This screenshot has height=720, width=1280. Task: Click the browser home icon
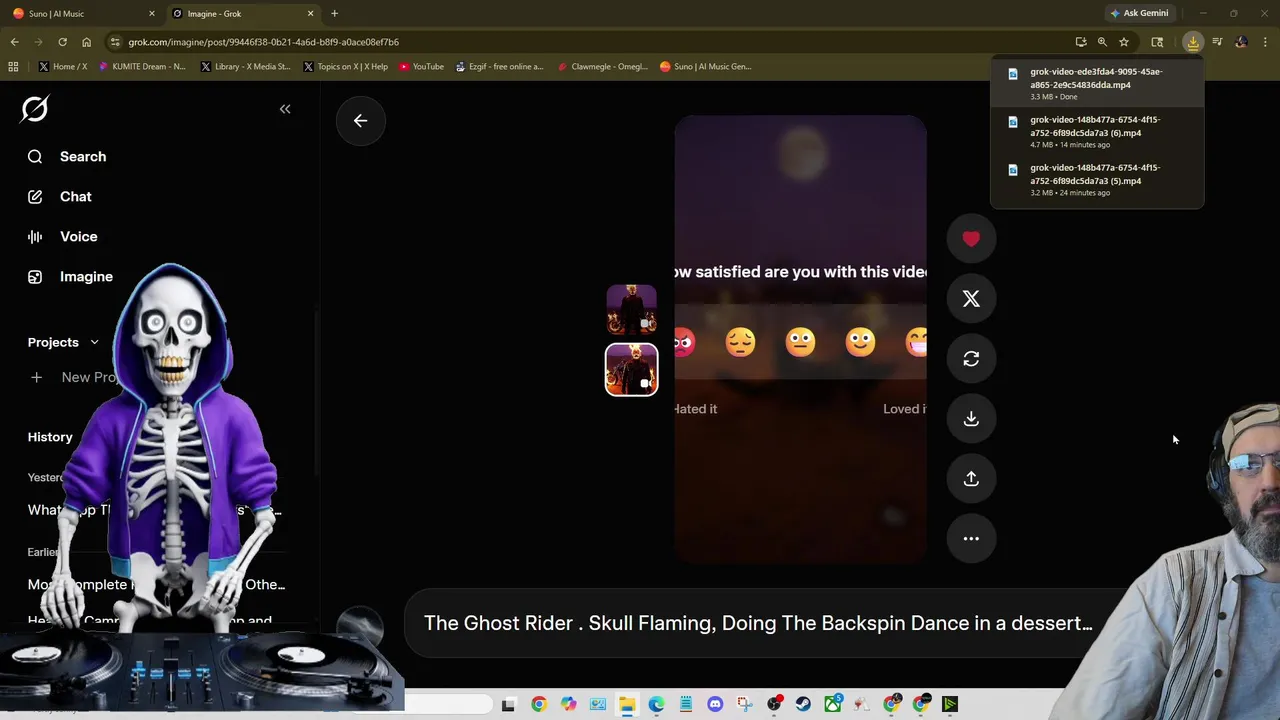coord(86,42)
